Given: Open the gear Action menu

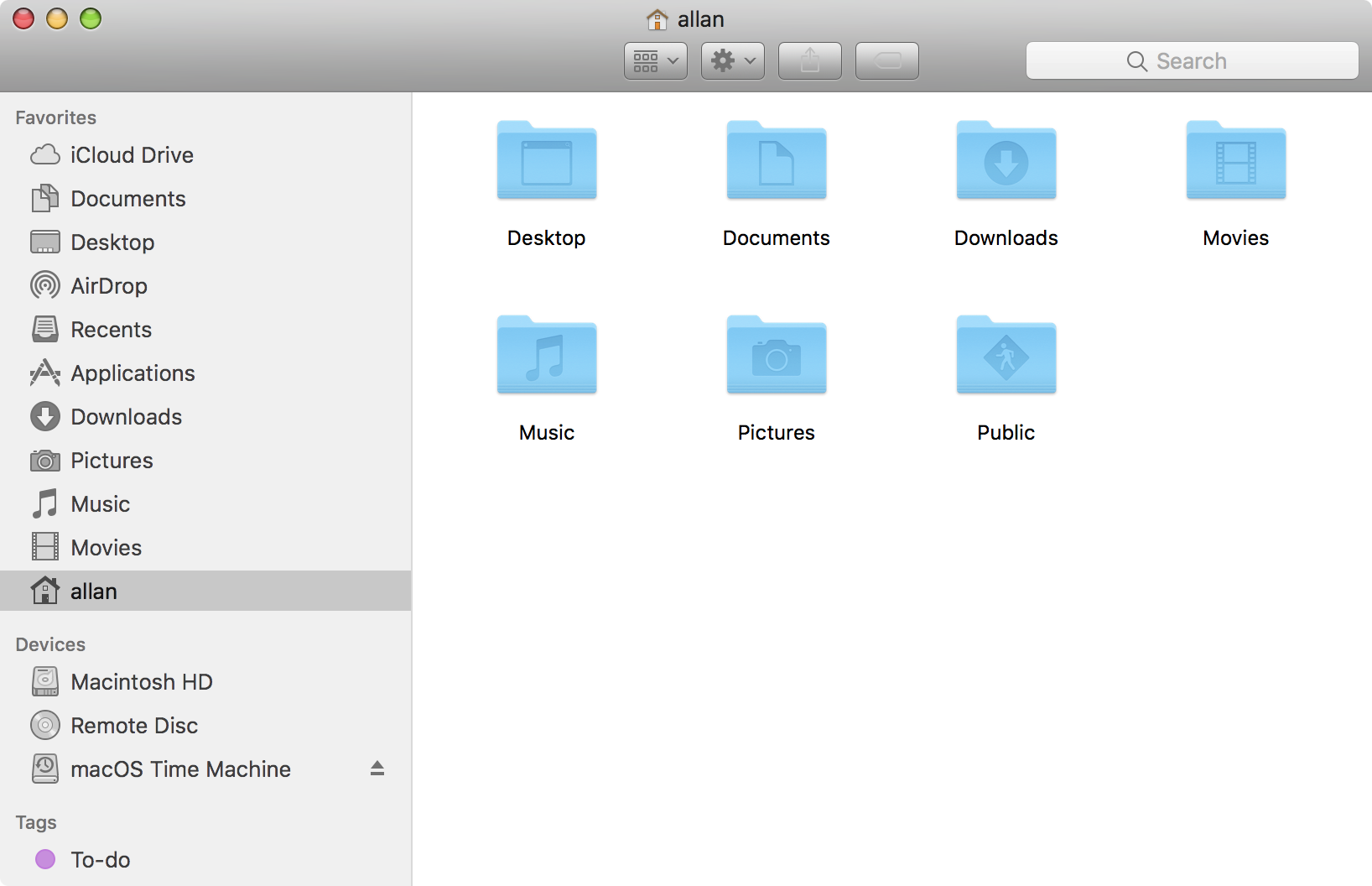Looking at the screenshot, I should tap(733, 60).
